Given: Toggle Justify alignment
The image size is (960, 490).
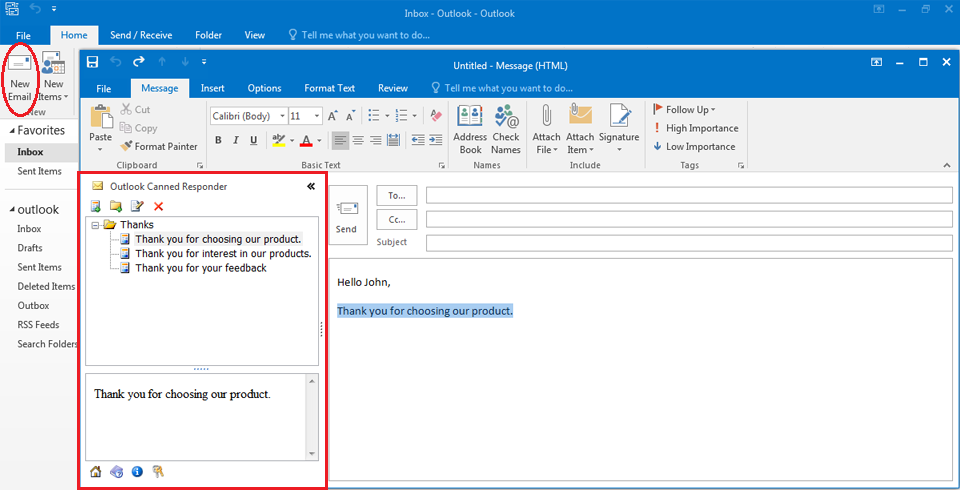Looking at the screenshot, I should point(393,140).
